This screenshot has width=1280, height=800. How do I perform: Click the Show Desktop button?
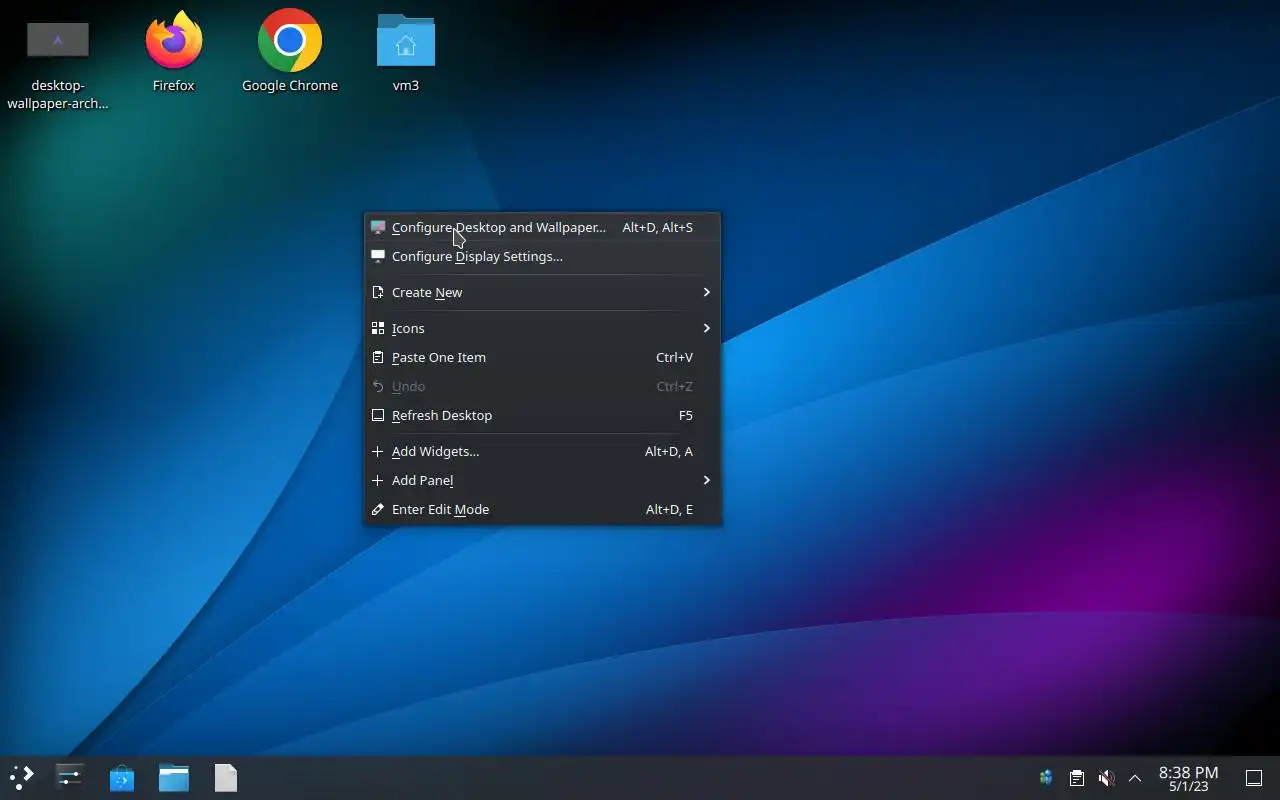point(1253,777)
